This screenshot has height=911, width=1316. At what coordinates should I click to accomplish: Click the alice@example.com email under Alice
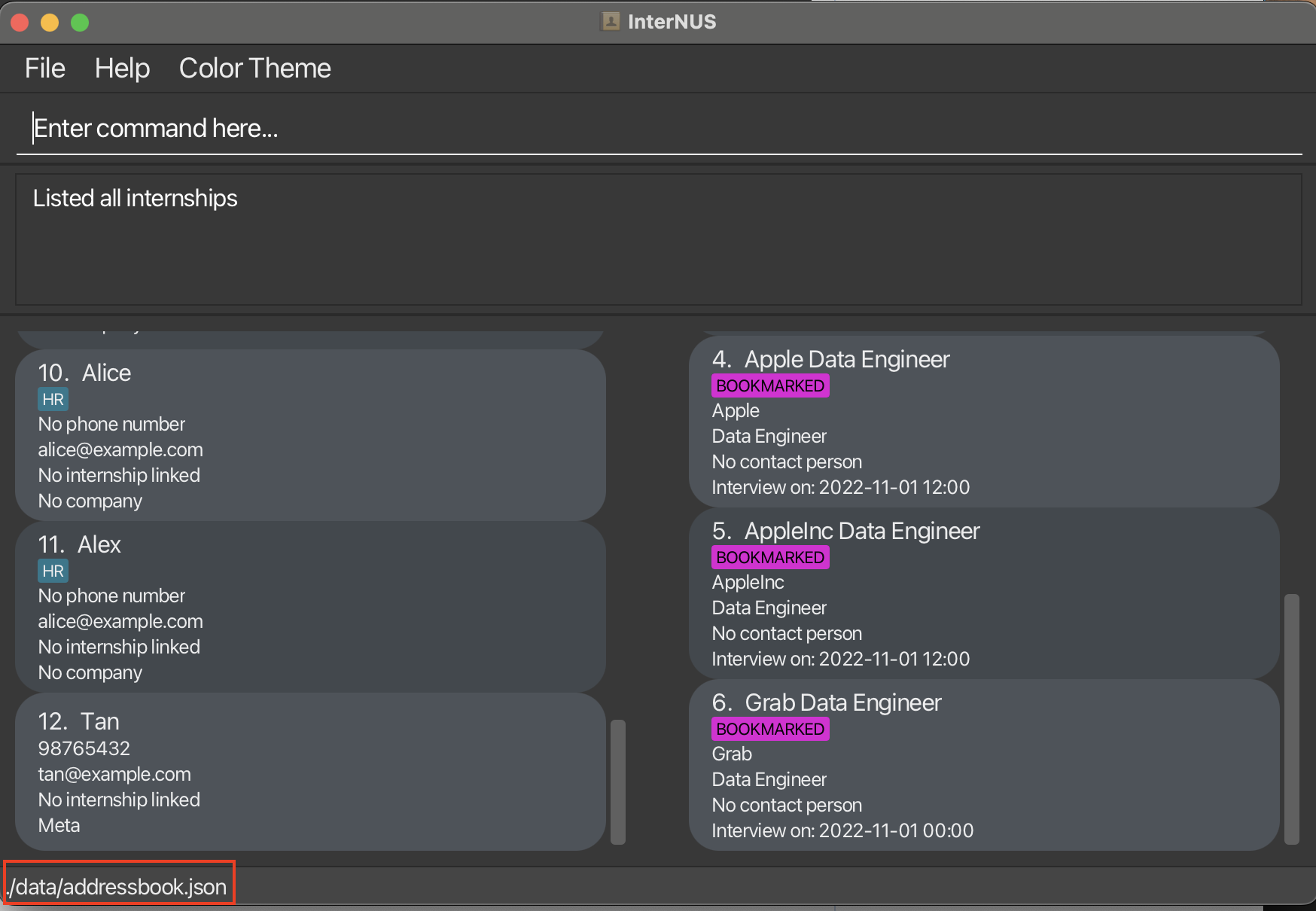pyautogui.click(x=120, y=449)
